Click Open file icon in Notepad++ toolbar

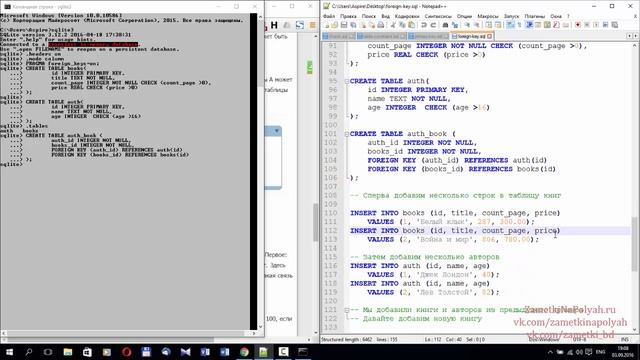(334, 25)
